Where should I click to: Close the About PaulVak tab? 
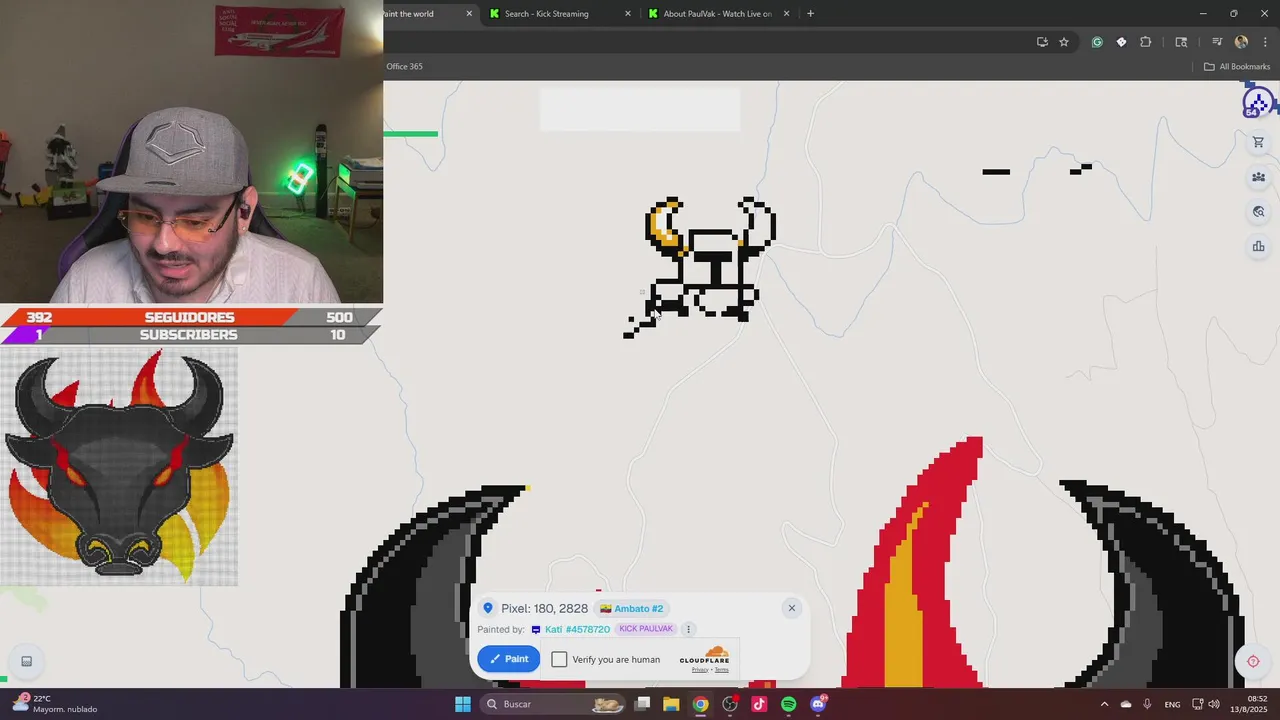pyautogui.click(x=786, y=14)
